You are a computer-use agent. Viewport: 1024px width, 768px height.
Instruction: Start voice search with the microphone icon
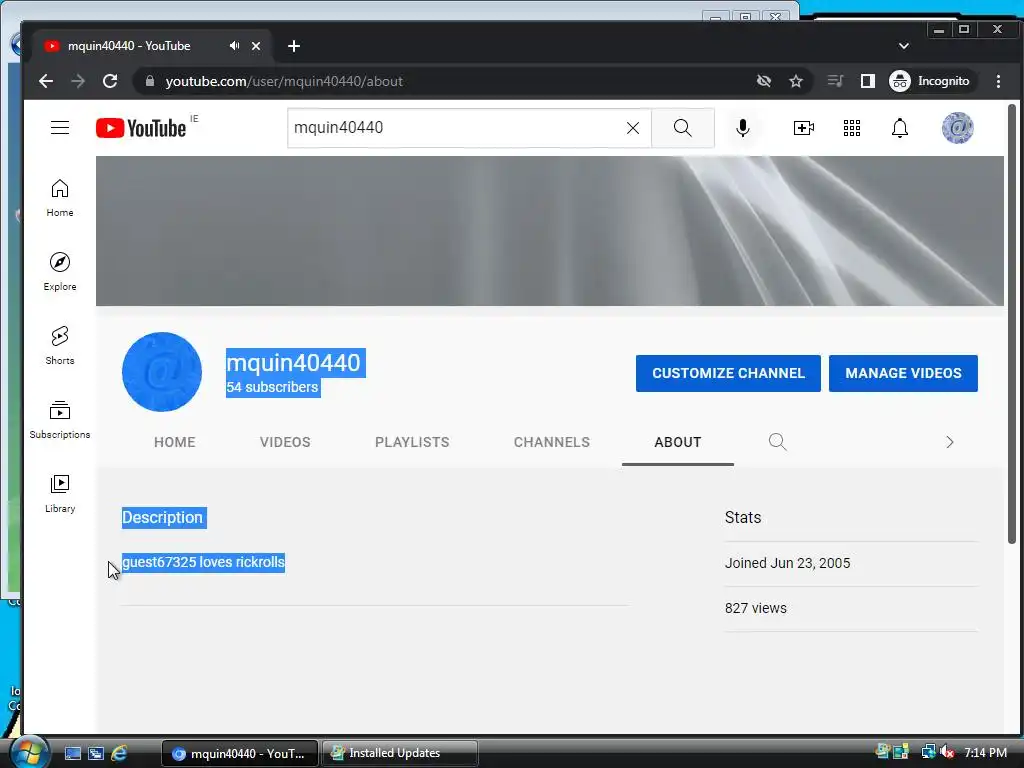pyautogui.click(x=743, y=128)
